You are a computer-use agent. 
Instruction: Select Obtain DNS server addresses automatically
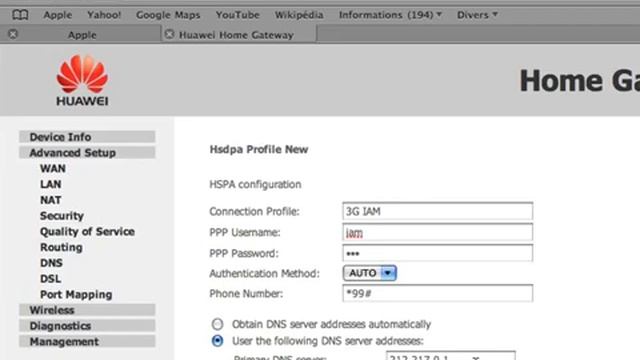tap(217, 324)
